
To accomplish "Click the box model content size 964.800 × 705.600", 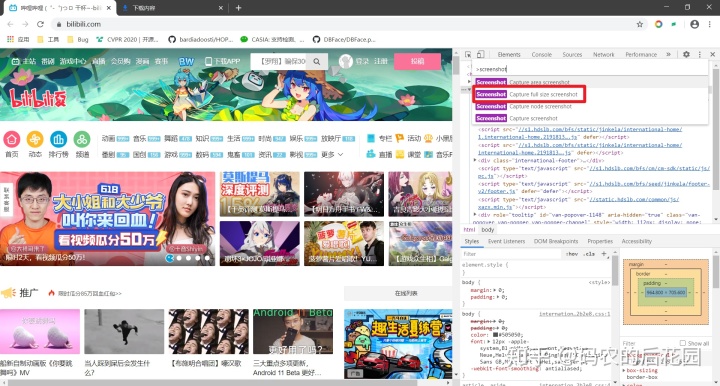I will coord(665,292).
